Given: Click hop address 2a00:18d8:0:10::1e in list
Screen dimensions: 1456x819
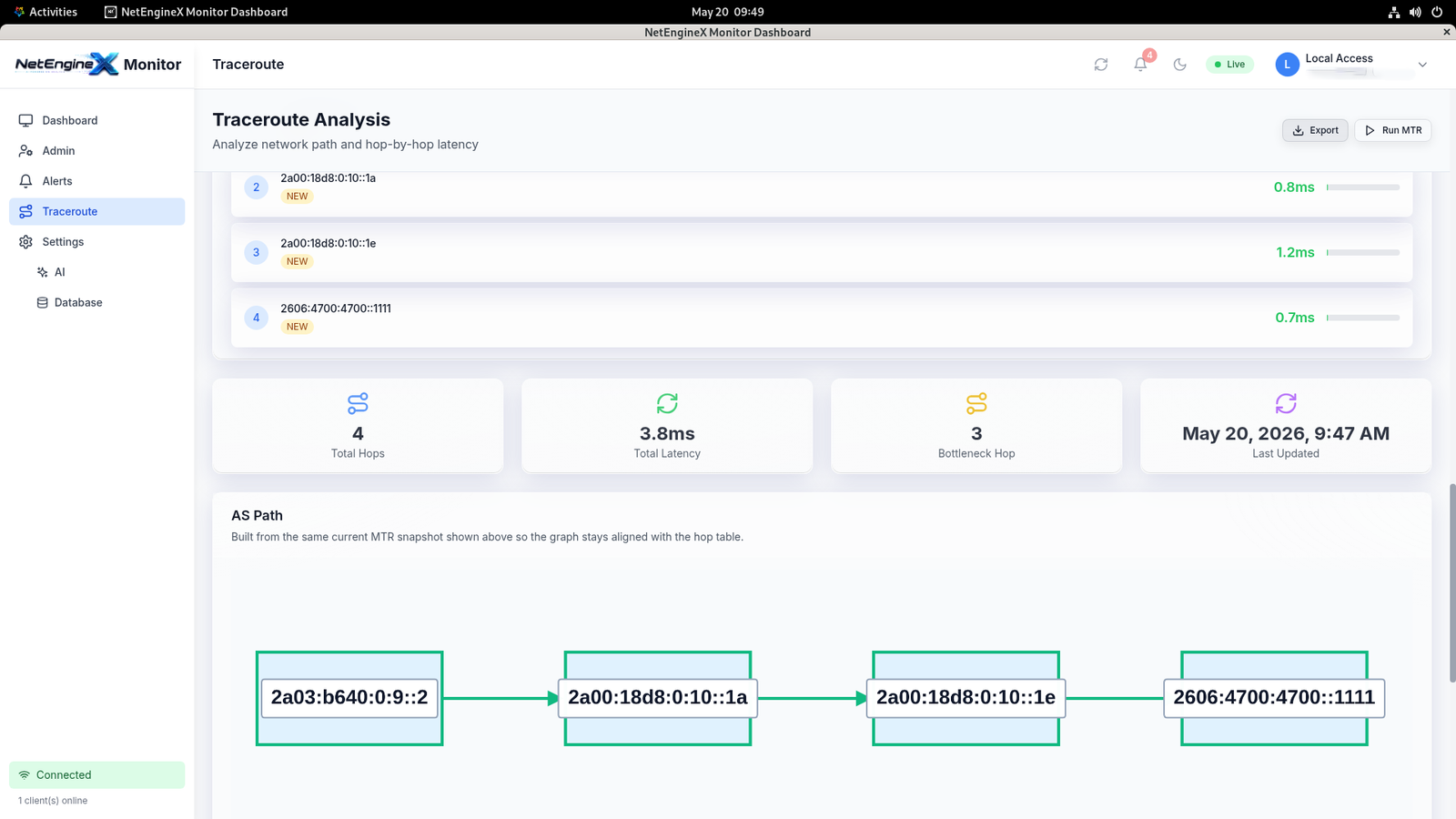Looking at the screenshot, I should (x=328, y=243).
